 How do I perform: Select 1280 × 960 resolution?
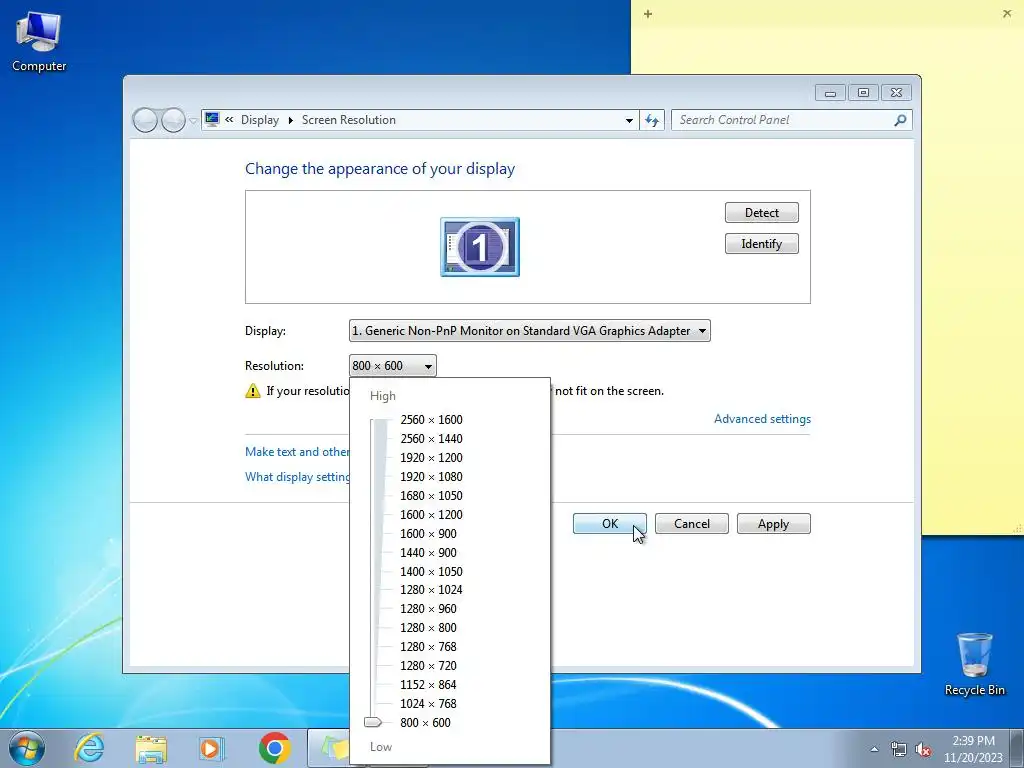coord(428,609)
